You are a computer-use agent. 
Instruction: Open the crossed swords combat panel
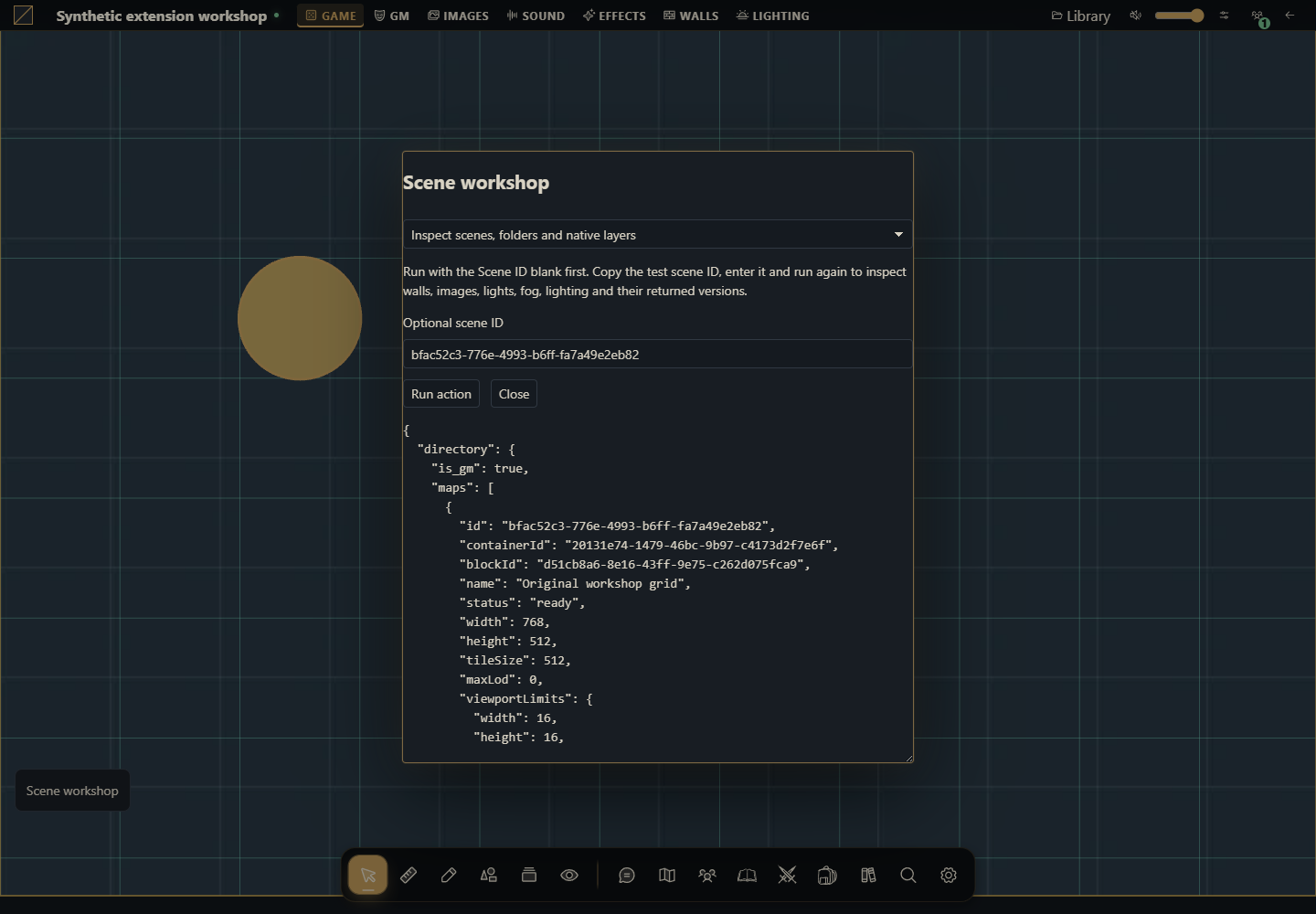[x=788, y=876]
